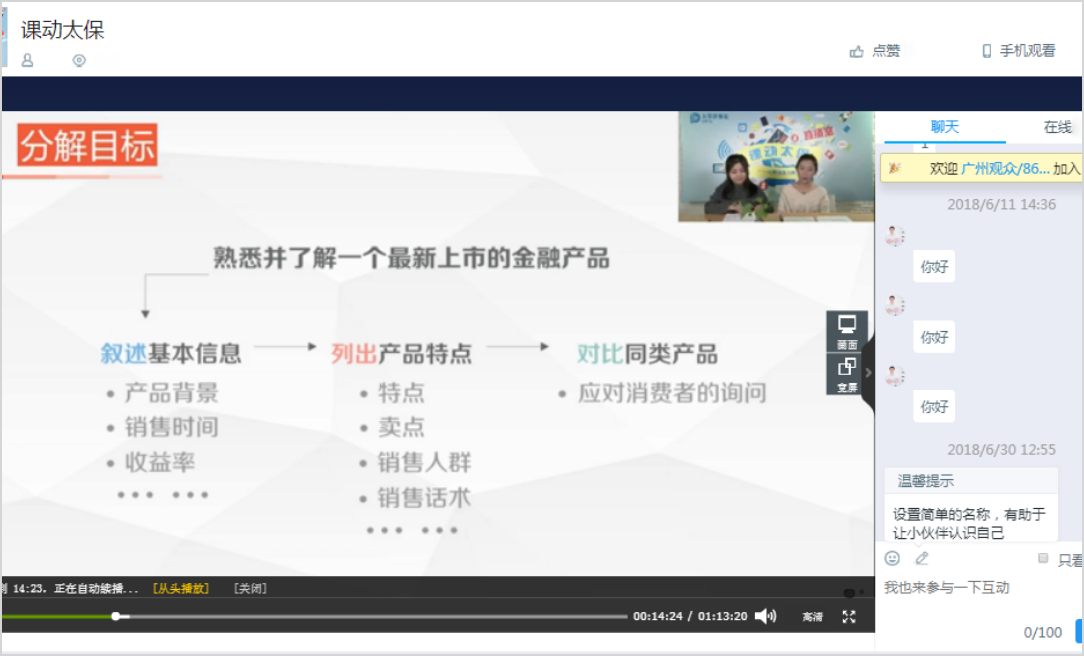Viewport: 1084px width, 656px height.
Task: Click the 画面 screen layout button
Action: tap(846, 331)
